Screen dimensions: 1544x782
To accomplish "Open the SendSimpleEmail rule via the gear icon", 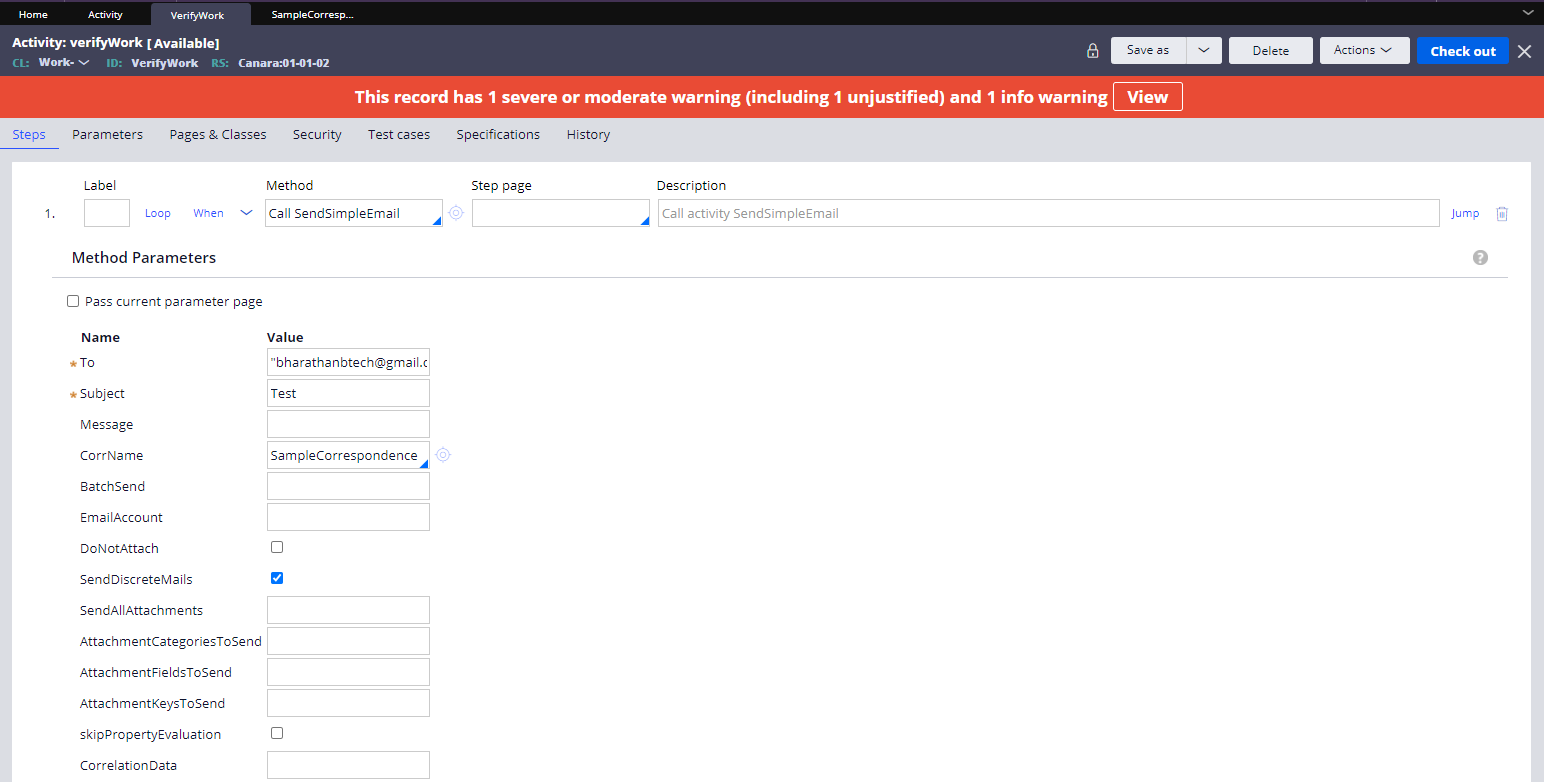I will click(456, 213).
